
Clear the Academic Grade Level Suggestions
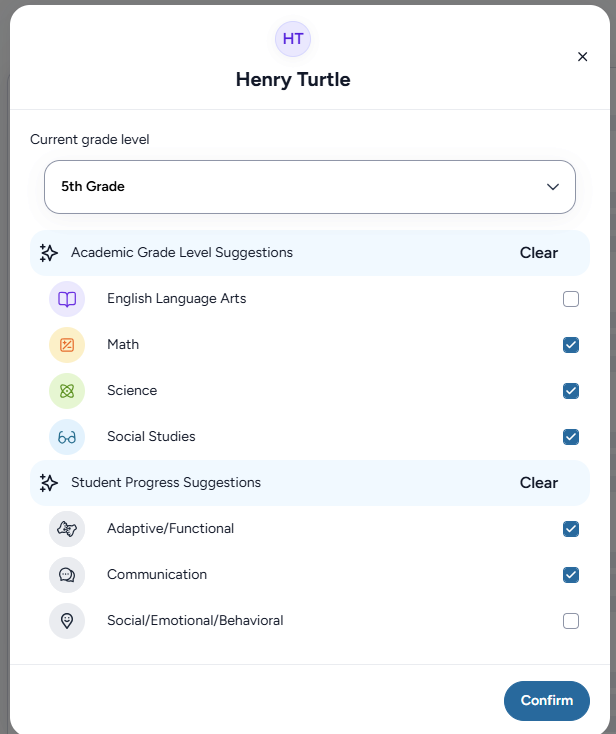point(539,253)
